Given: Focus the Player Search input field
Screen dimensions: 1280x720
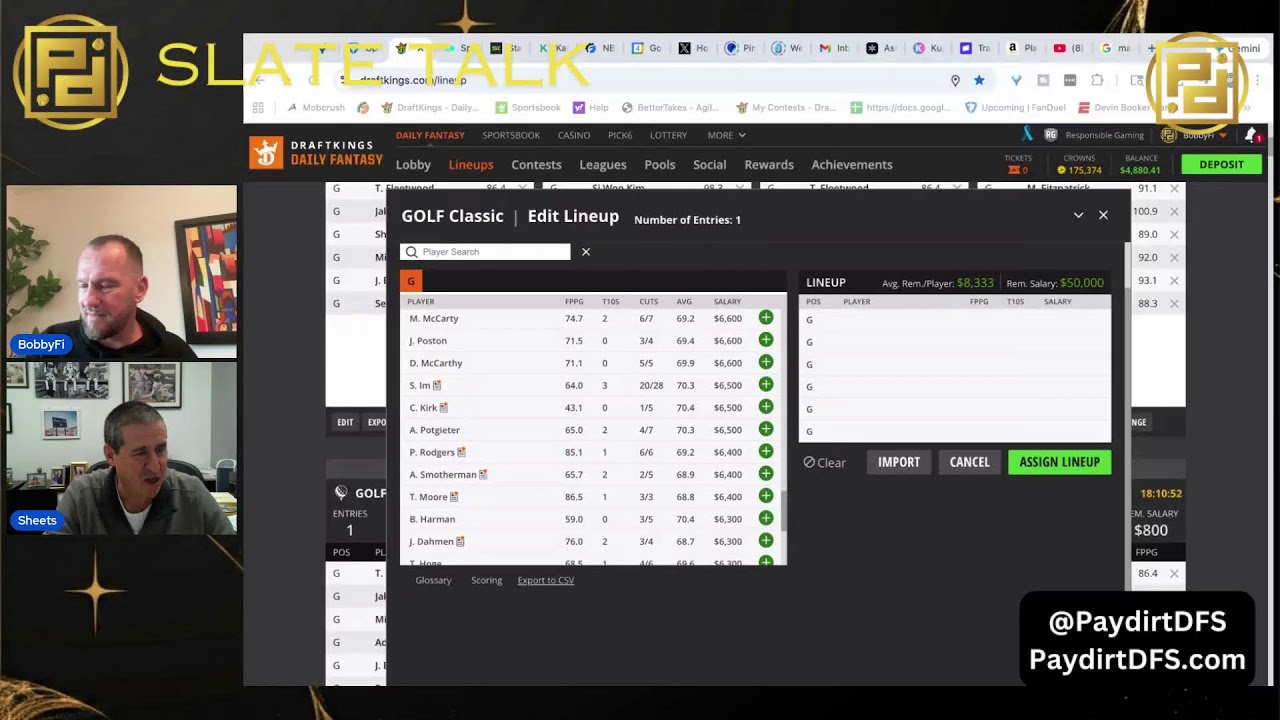Looking at the screenshot, I should click(x=485, y=252).
